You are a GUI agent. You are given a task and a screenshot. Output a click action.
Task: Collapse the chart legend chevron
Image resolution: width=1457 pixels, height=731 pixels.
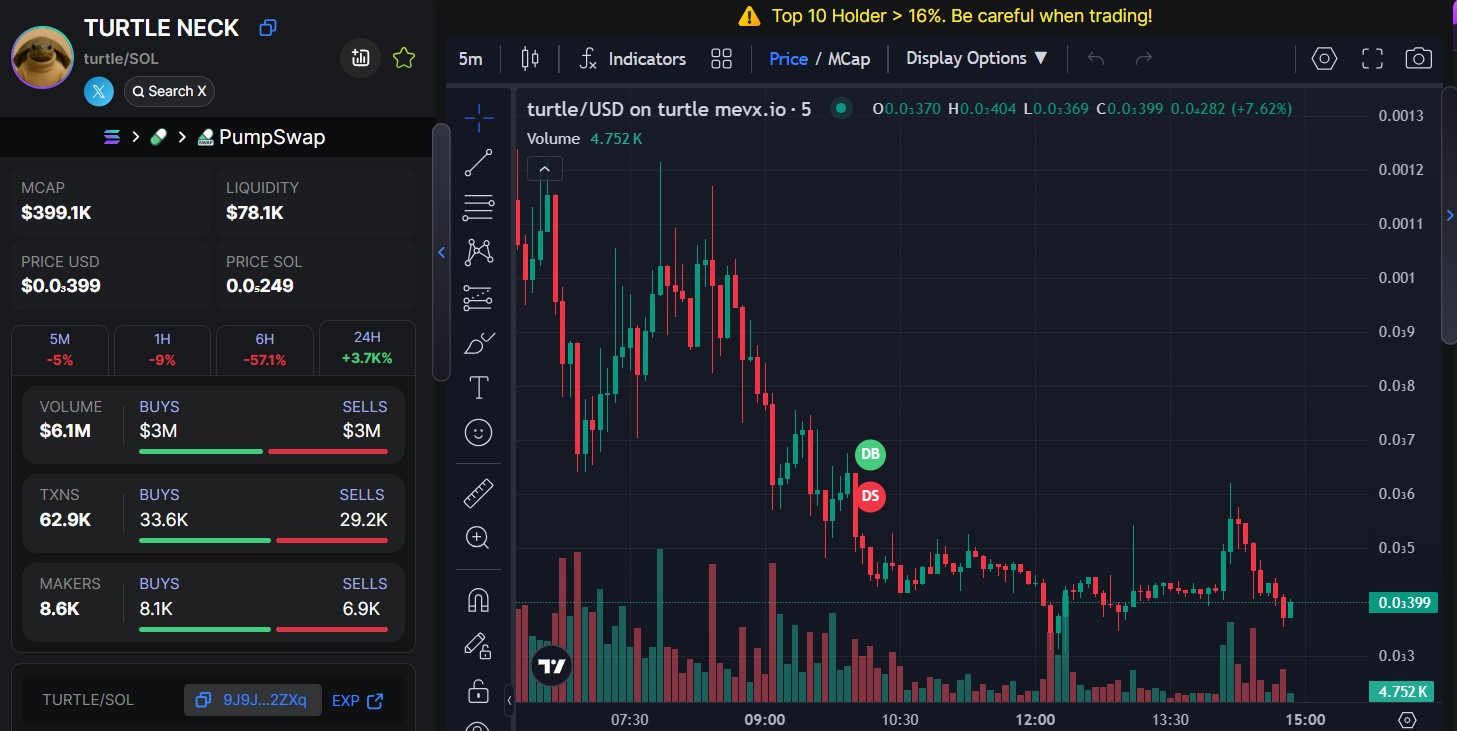tap(545, 169)
